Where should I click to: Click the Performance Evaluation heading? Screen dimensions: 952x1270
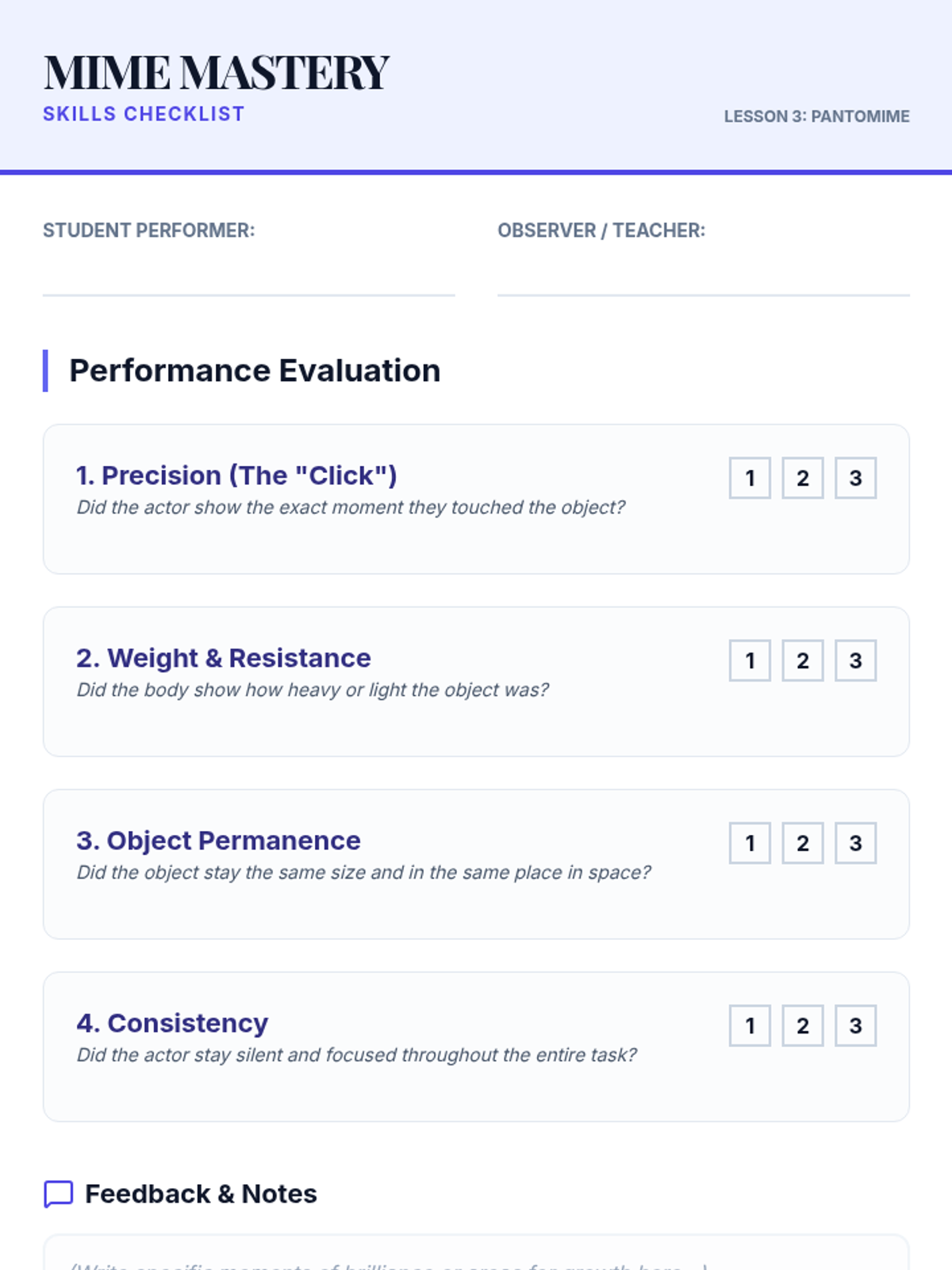pyautogui.click(x=255, y=371)
